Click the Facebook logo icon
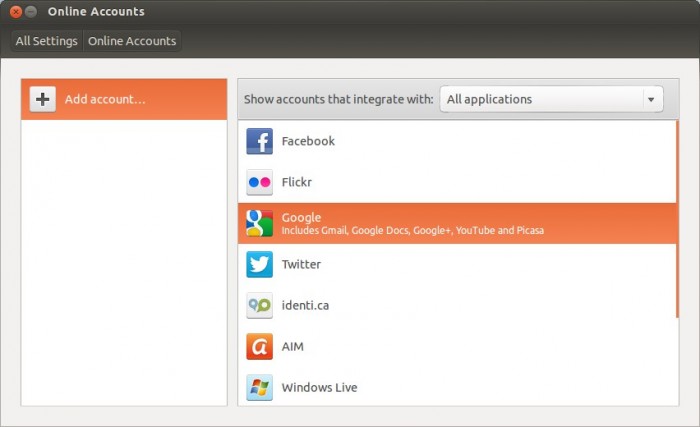This screenshot has height=427, width=700. tap(259, 142)
